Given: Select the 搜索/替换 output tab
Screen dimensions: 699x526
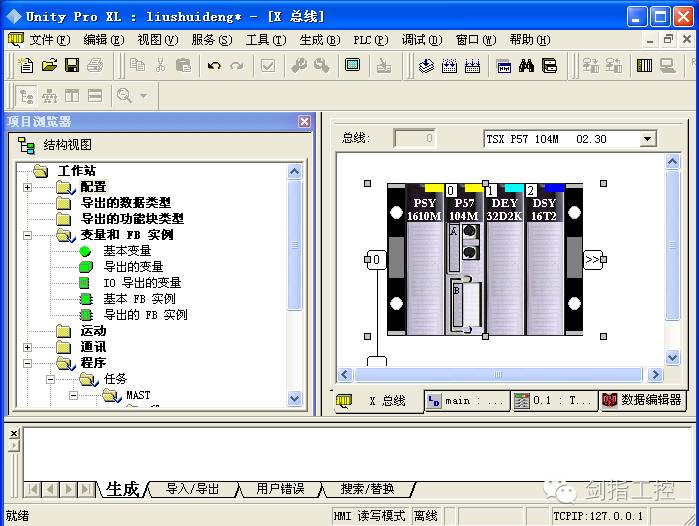Looking at the screenshot, I should [368, 489].
